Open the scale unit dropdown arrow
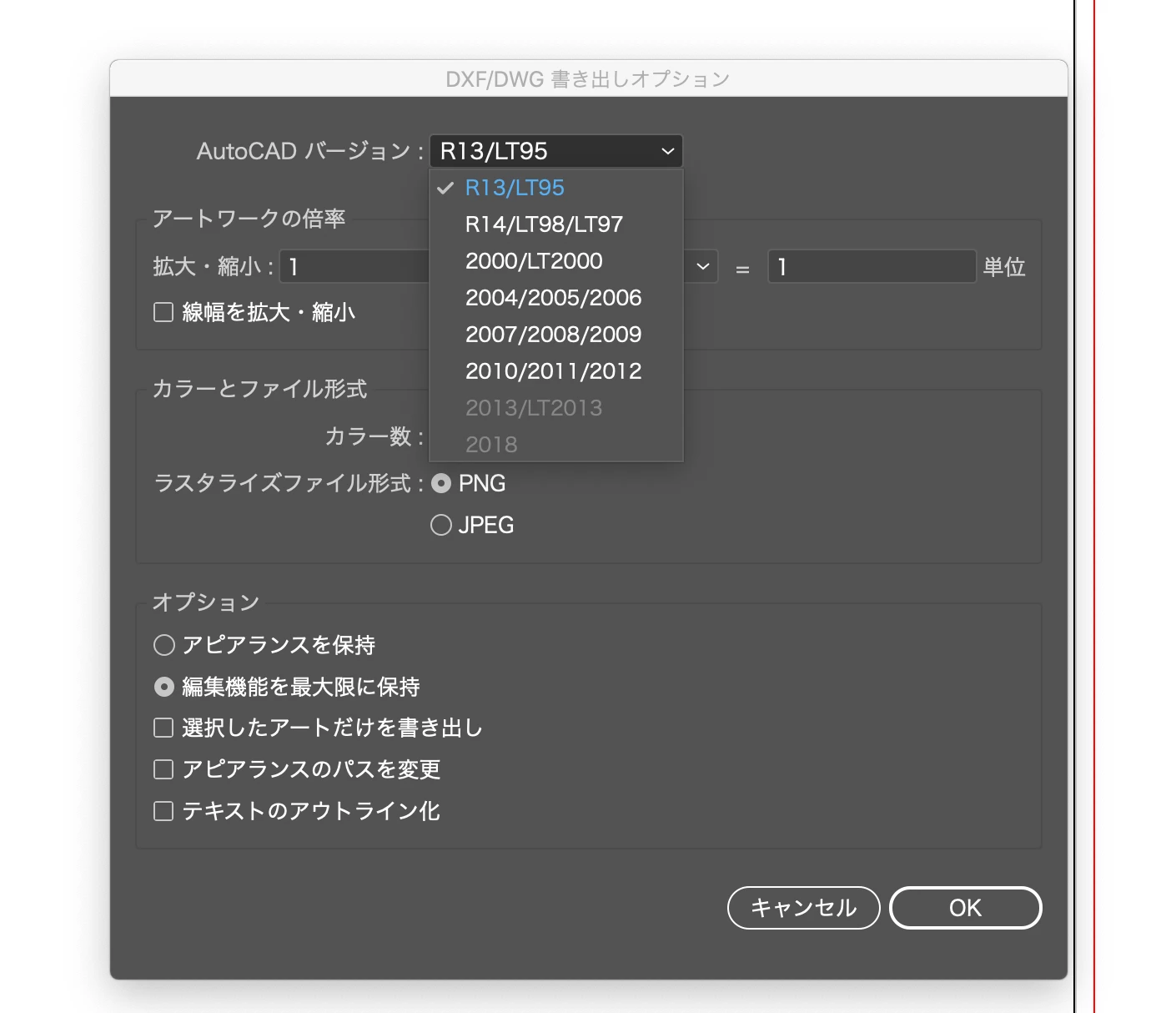Image resolution: width=1176 pixels, height=1013 pixels. tap(702, 267)
